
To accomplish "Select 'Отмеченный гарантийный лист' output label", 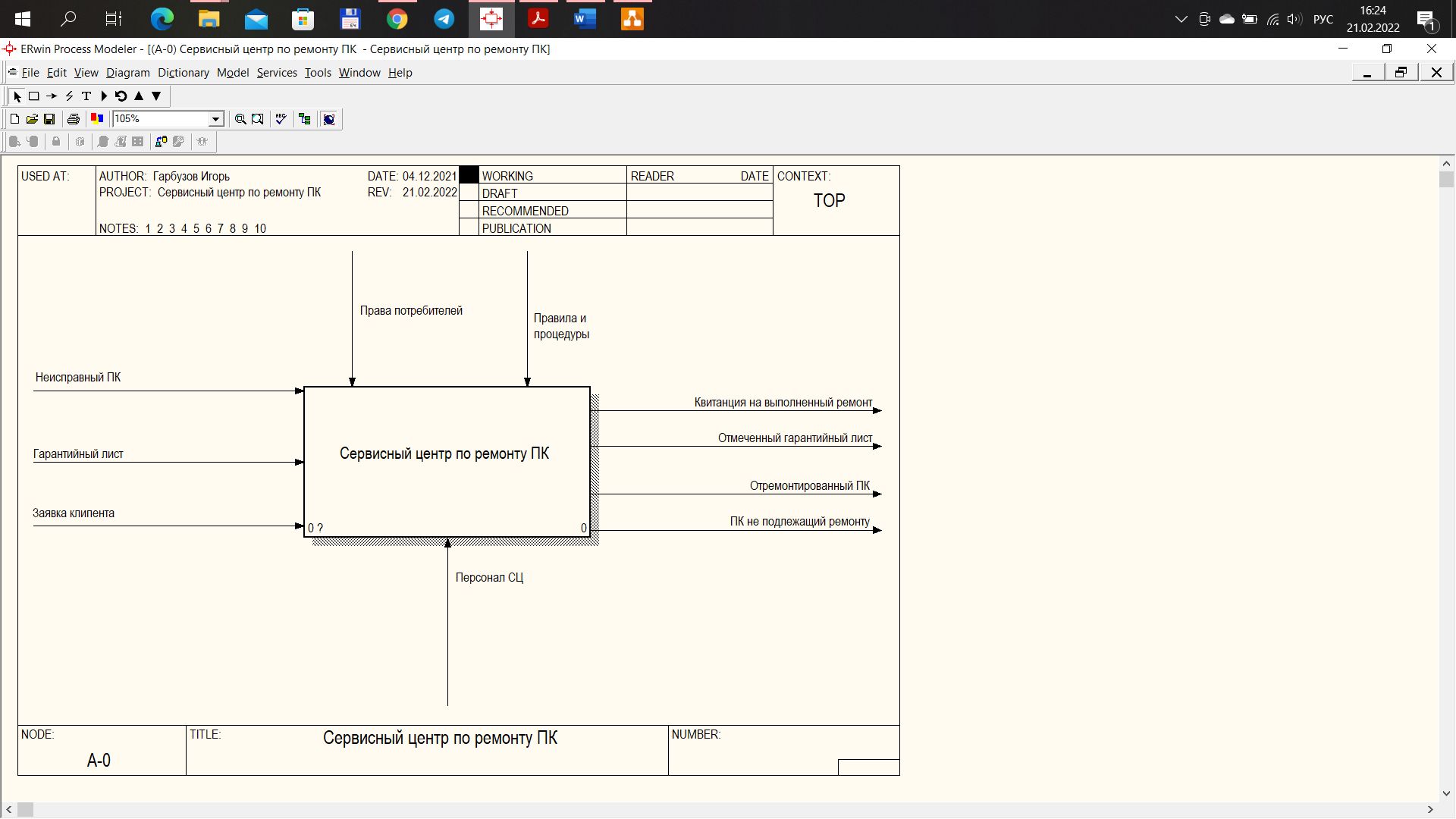I will point(795,438).
